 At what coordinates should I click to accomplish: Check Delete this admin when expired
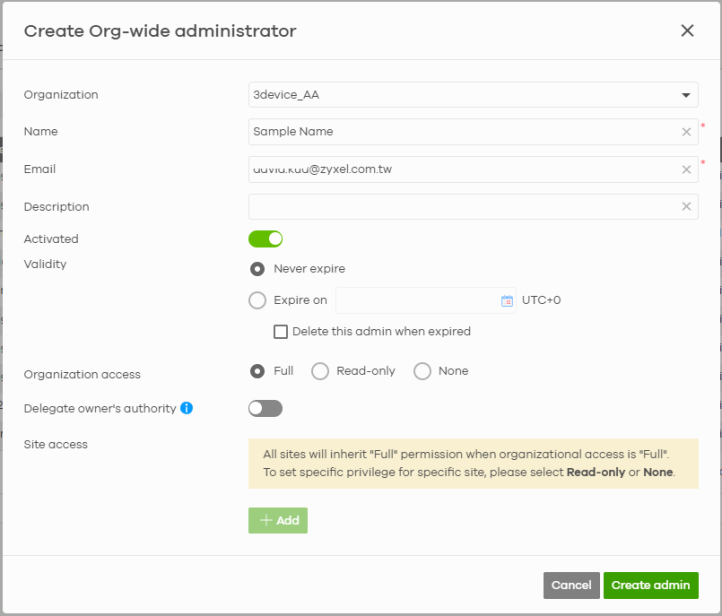[281, 331]
